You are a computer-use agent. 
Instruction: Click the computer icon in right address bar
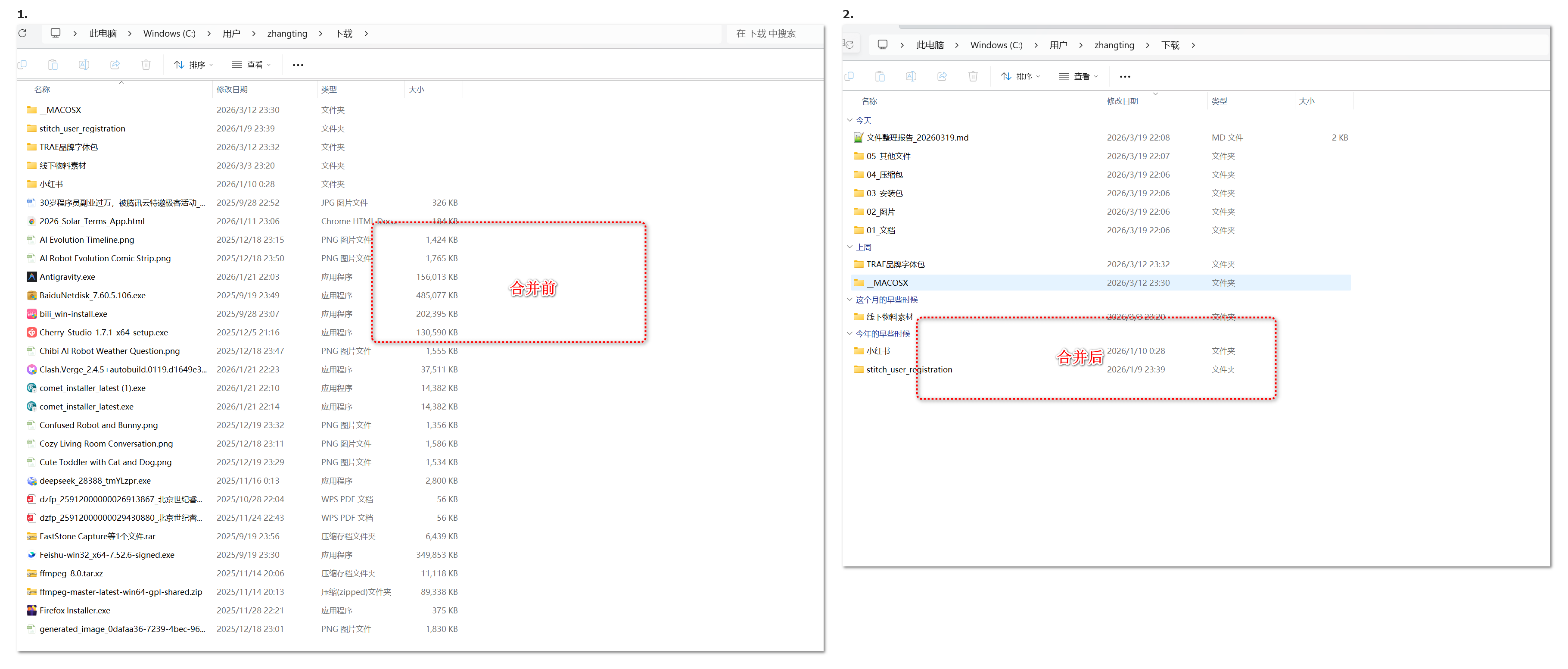tap(882, 45)
